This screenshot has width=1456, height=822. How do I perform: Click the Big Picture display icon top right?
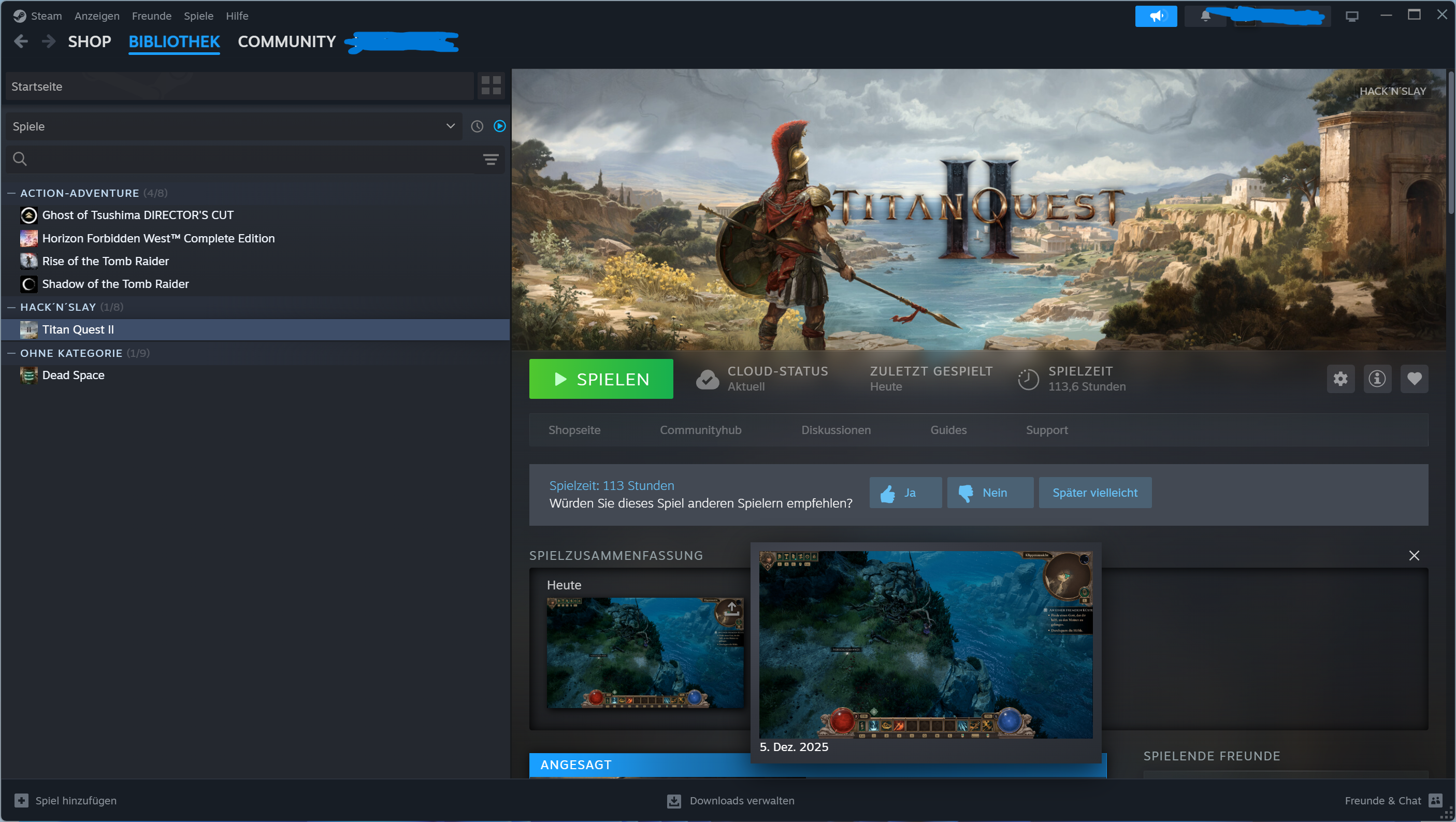click(1351, 16)
